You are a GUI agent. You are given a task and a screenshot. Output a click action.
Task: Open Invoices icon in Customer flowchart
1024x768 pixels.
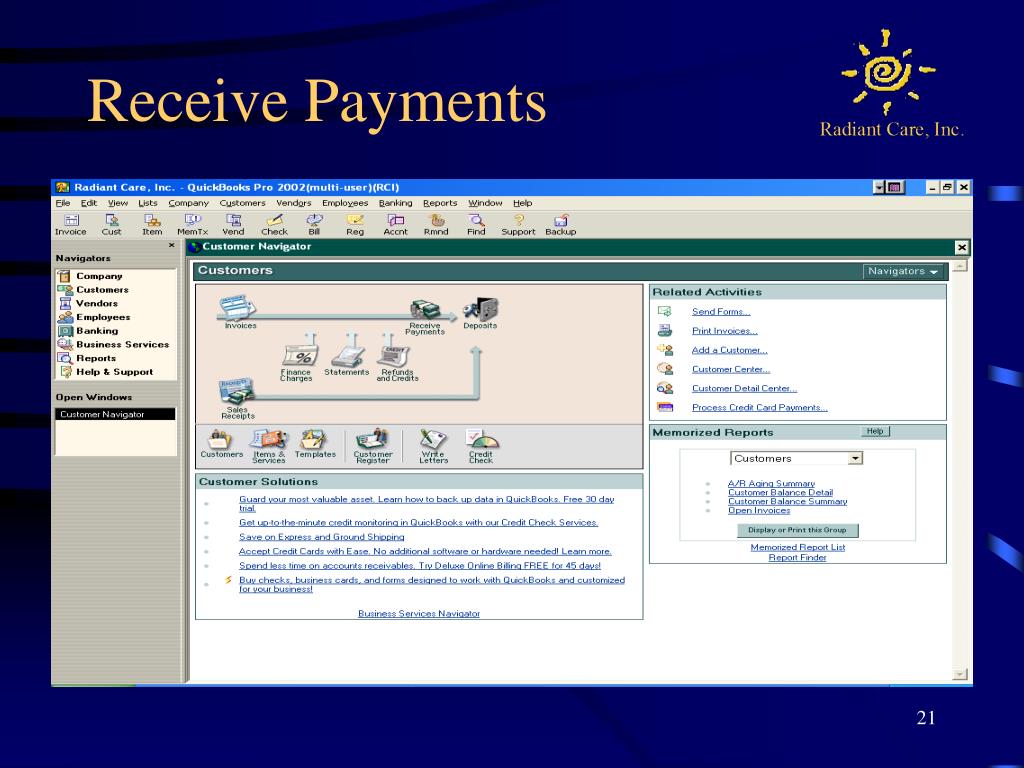pyautogui.click(x=239, y=312)
